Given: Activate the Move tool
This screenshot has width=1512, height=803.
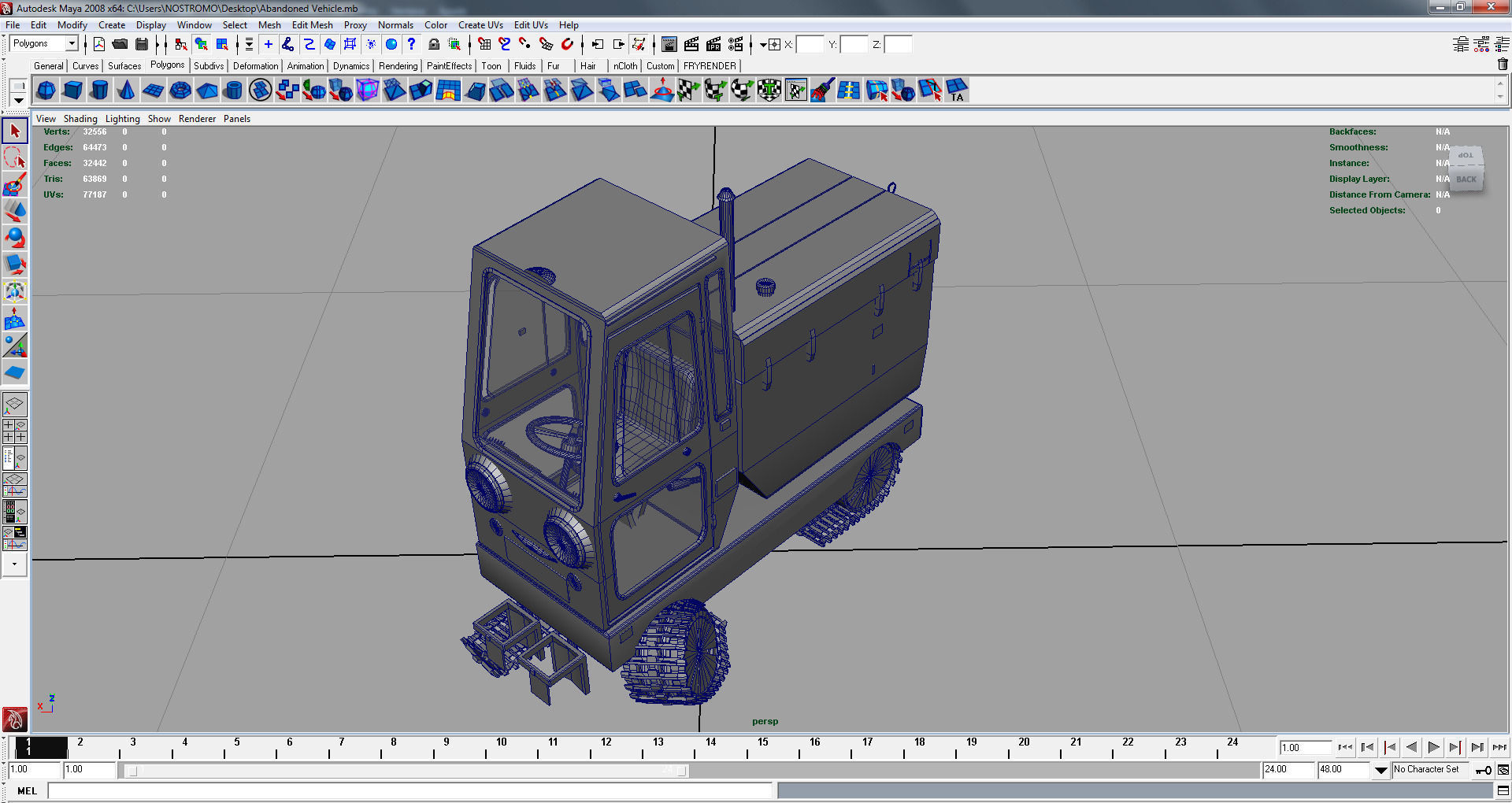Looking at the screenshot, I should [15, 211].
